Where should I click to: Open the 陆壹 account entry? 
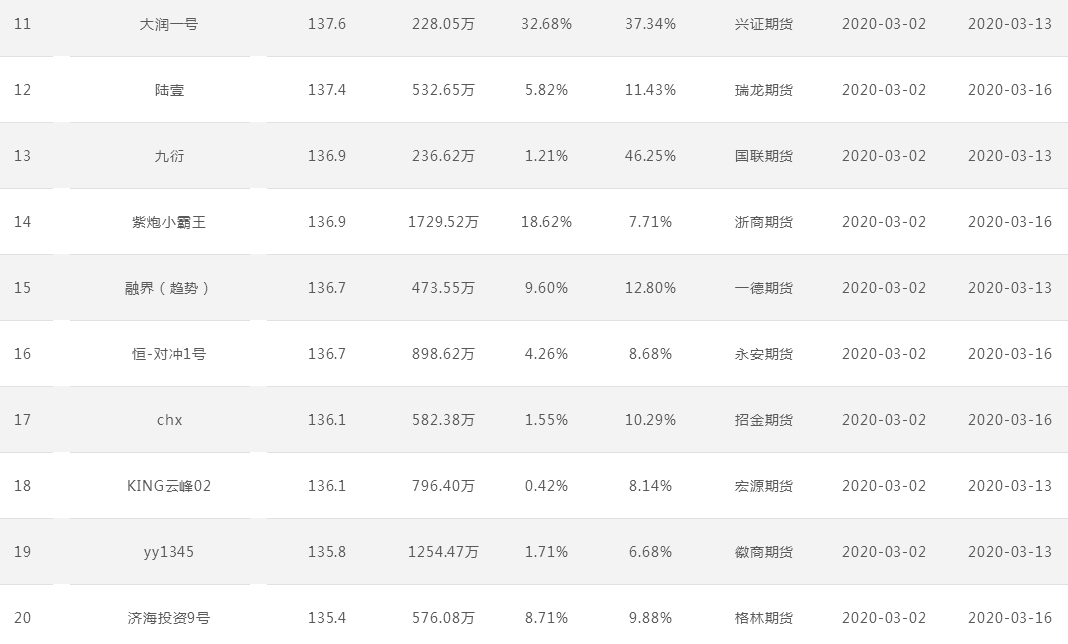click(169, 90)
